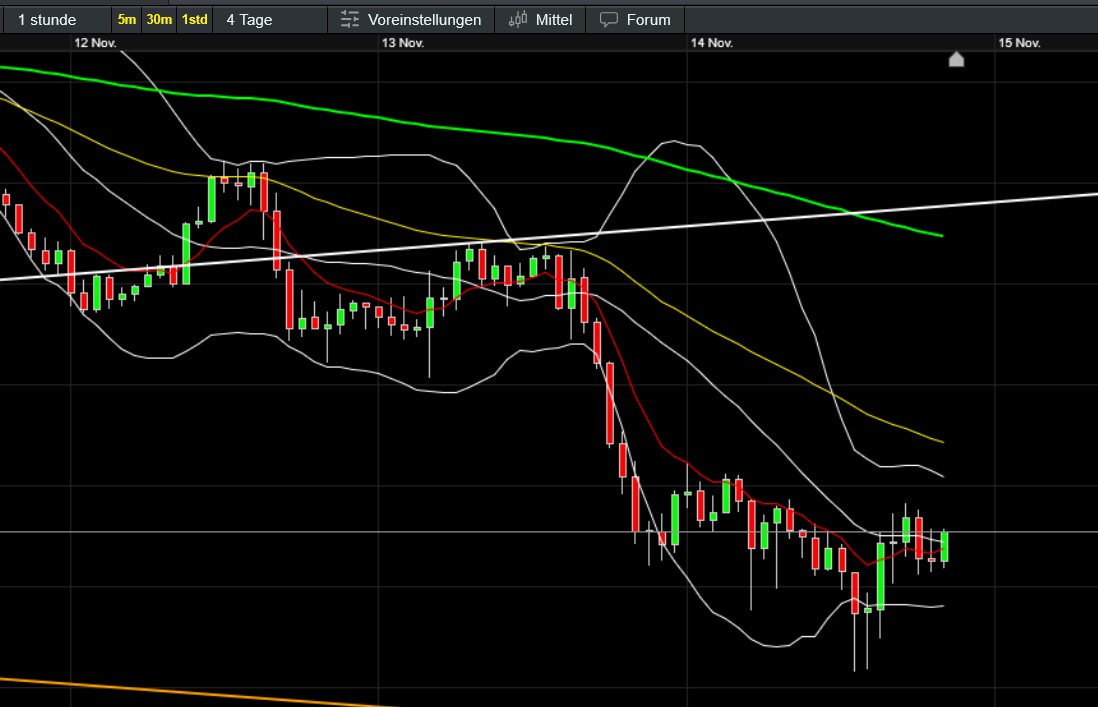The height and width of the screenshot is (707, 1098).
Task: Select the '14 Nov.' date label
Action: [712, 43]
